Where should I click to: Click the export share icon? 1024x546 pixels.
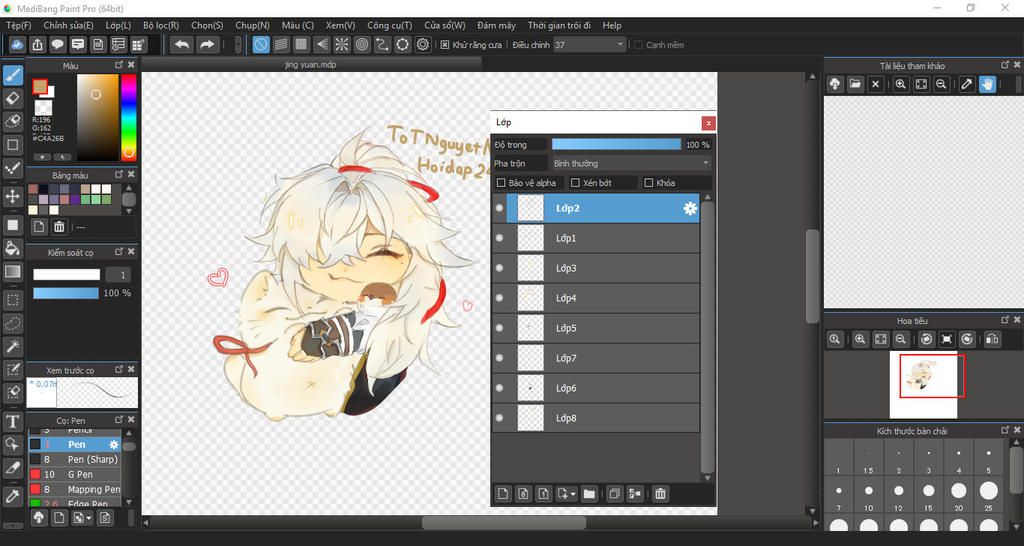tap(38, 44)
